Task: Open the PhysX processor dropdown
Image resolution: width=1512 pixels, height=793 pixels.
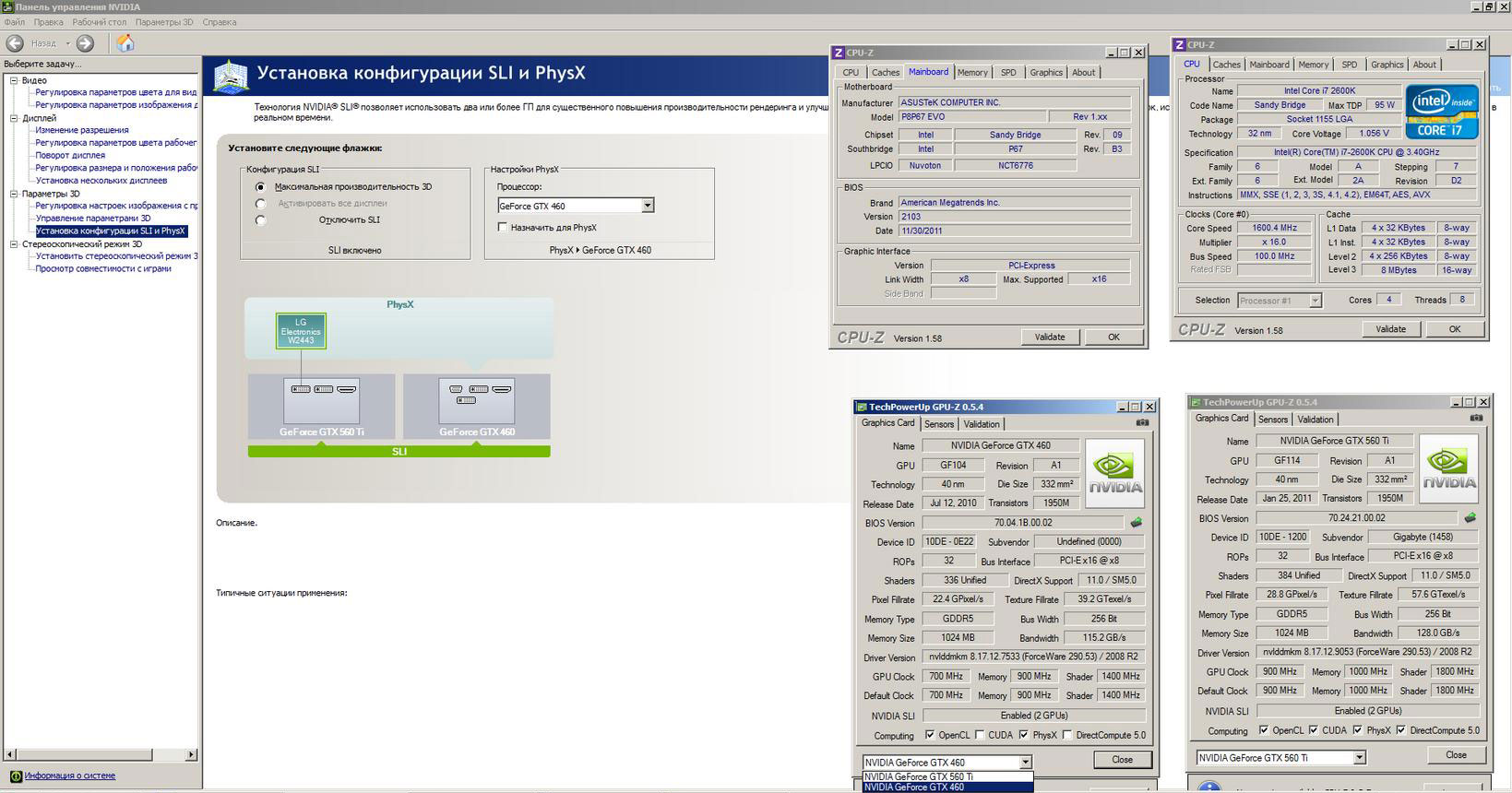Action: [x=648, y=206]
